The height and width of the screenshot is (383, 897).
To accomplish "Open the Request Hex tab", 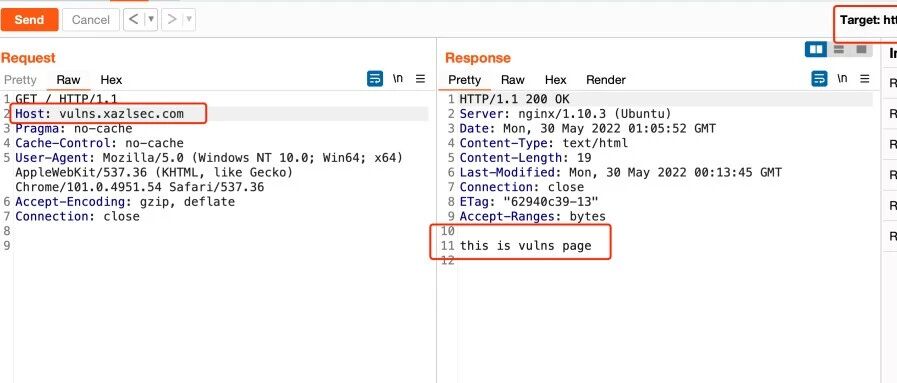I will click(111, 79).
